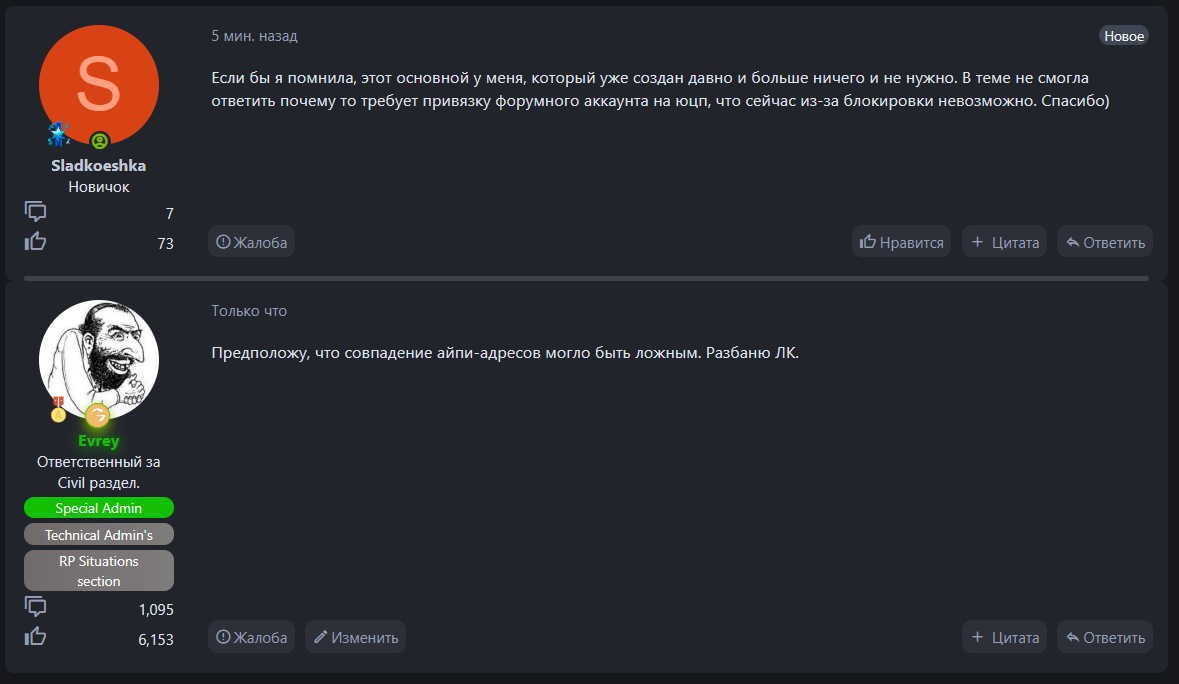Quote Sladkoeshka's post using Цитата
Viewport: 1179px width, 684px height.
(x=1004, y=242)
